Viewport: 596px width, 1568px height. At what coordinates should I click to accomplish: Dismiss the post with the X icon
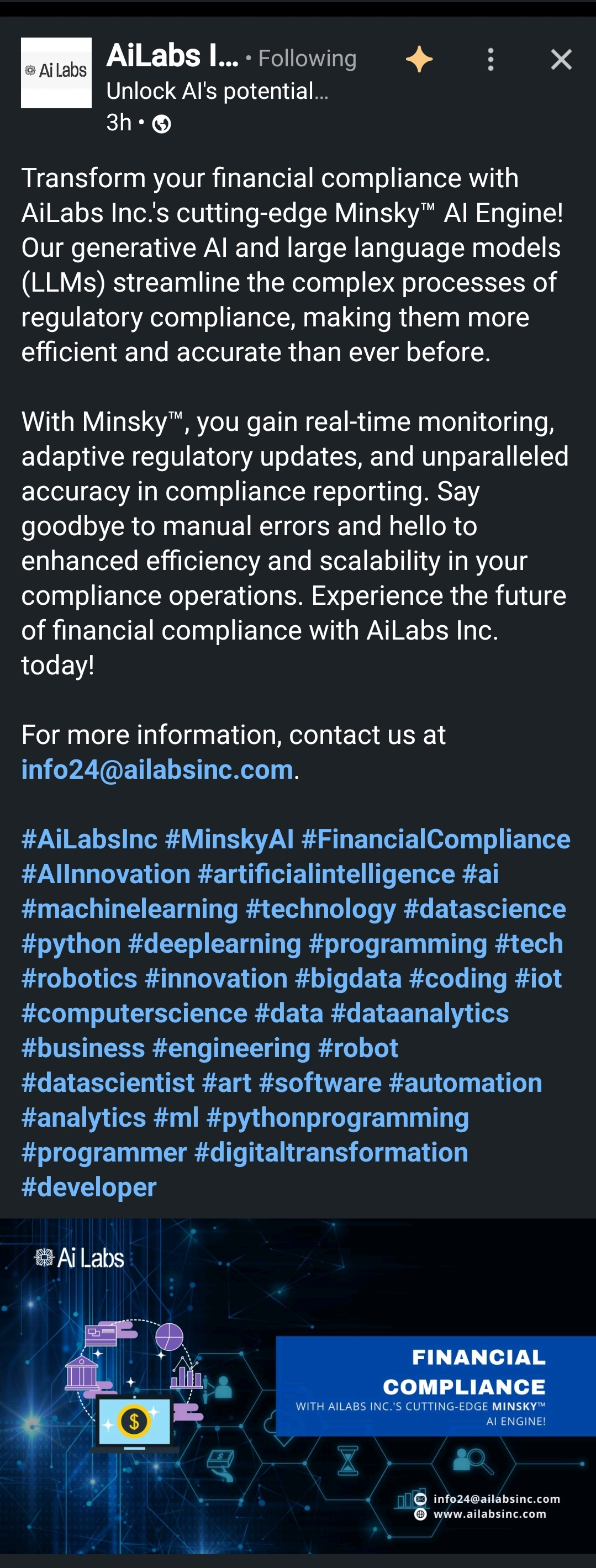[x=561, y=60]
